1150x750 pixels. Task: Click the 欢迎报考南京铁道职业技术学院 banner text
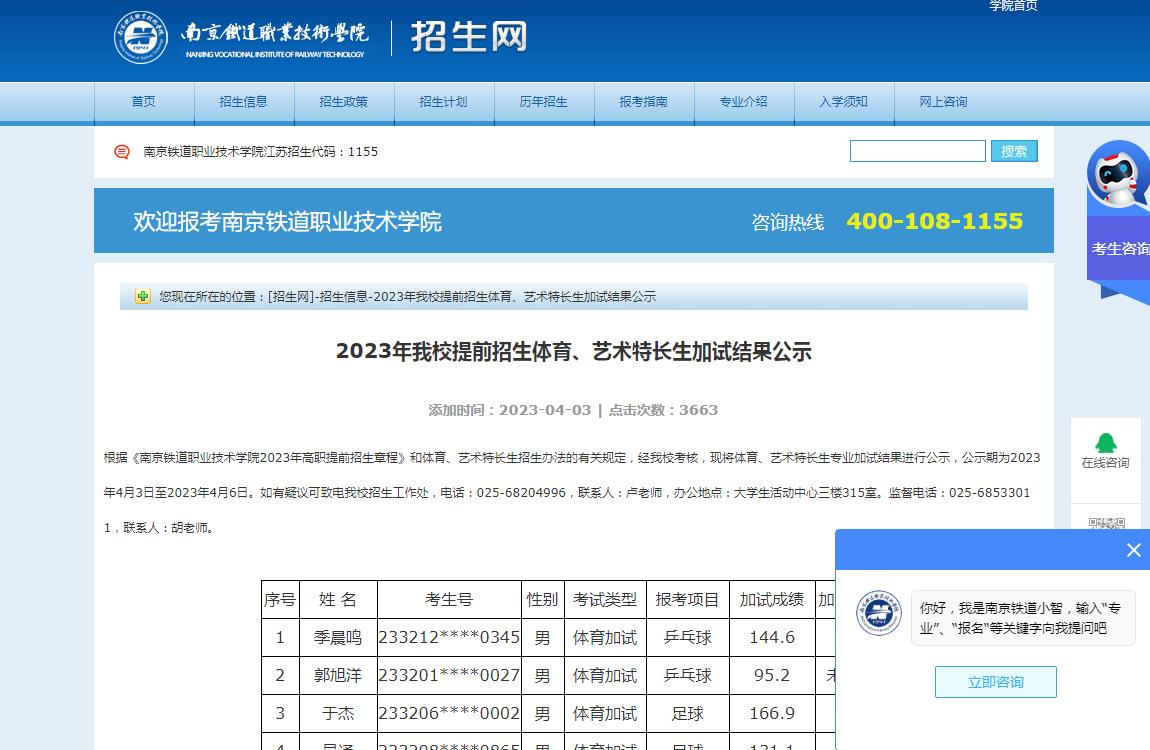point(288,221)
